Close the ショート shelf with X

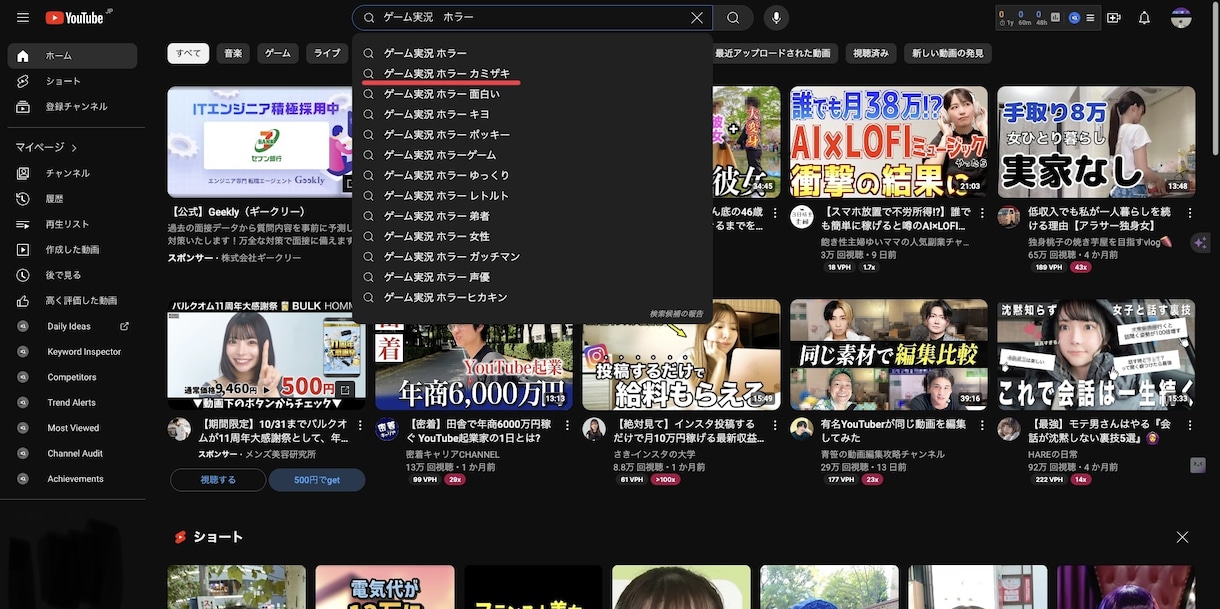click(1183, 537)
